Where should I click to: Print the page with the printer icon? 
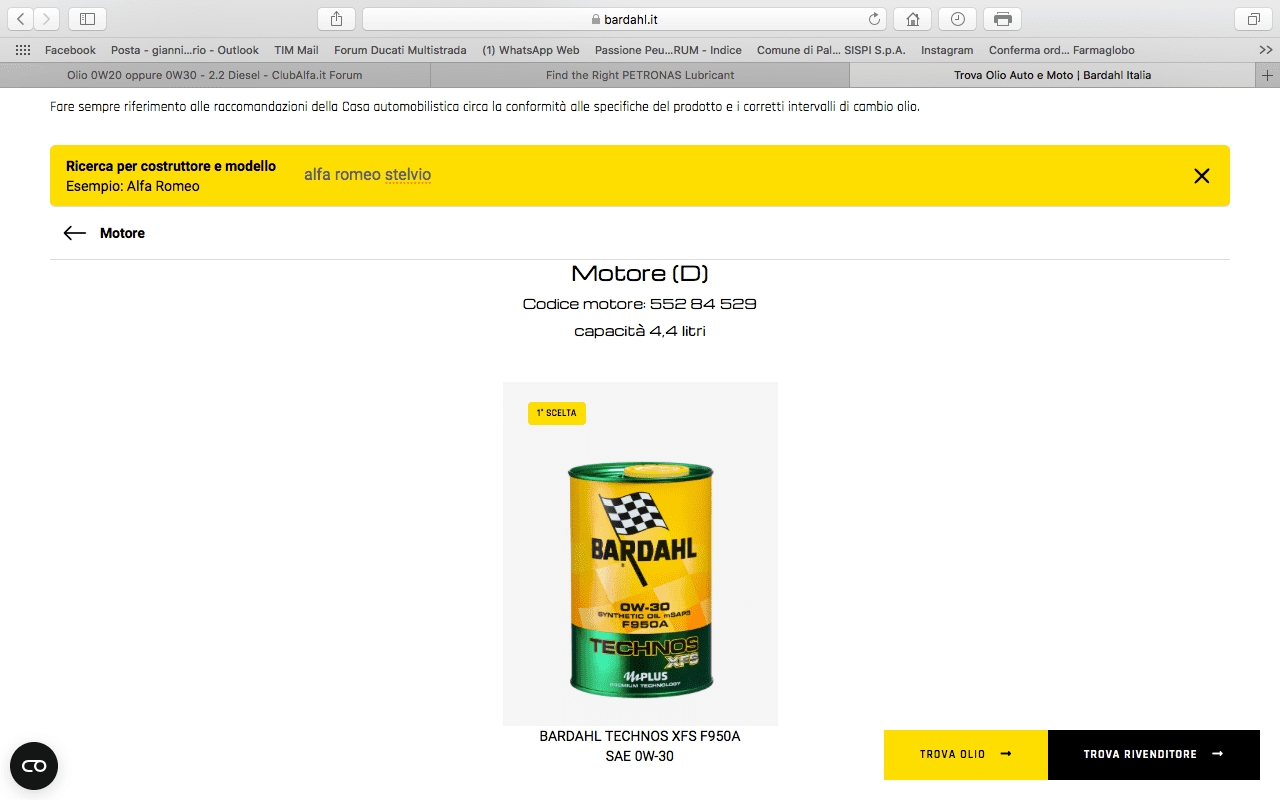coord(1002,19)
